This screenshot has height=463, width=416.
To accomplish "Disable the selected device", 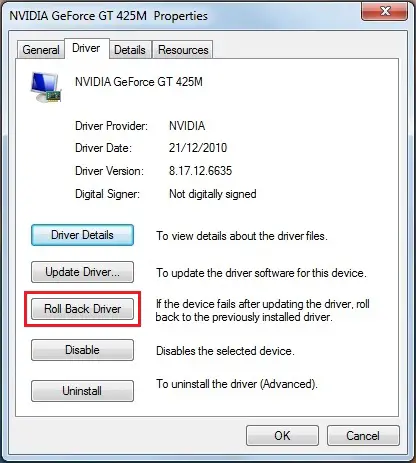I will pos(82,350).
